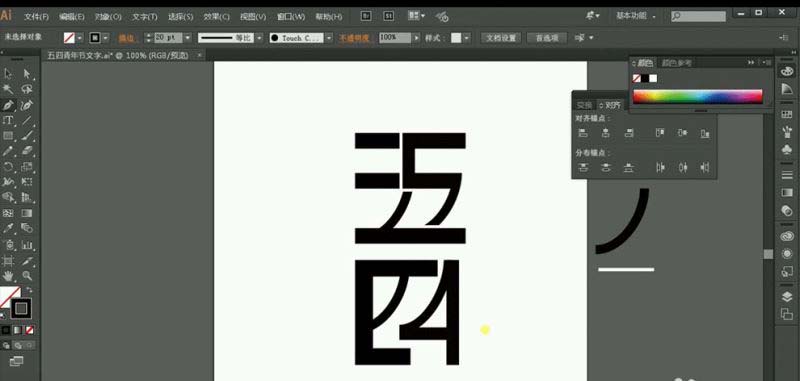This screenshot has width=800, height=381.
Task: Click vertical align top icon
Action: point(660,133)
